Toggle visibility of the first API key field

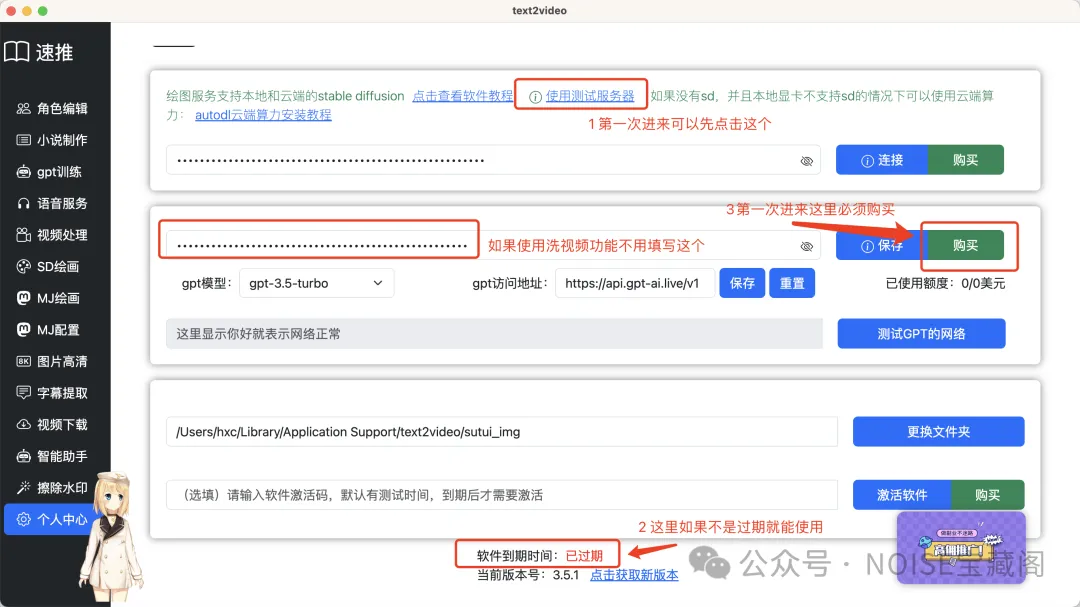coord(807,160)
